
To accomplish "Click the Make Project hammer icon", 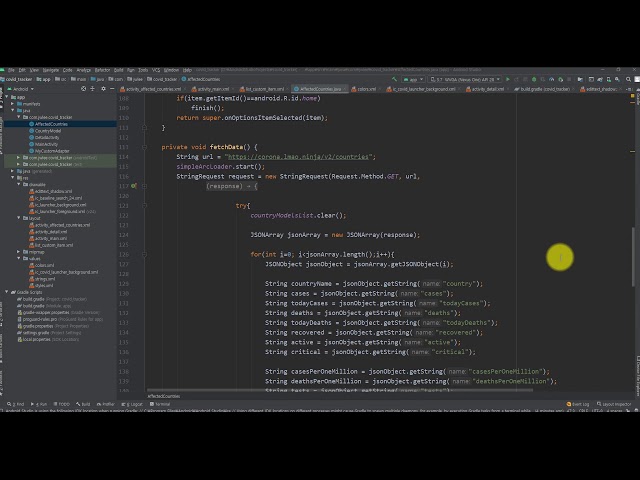I will [x=394, y=79].
